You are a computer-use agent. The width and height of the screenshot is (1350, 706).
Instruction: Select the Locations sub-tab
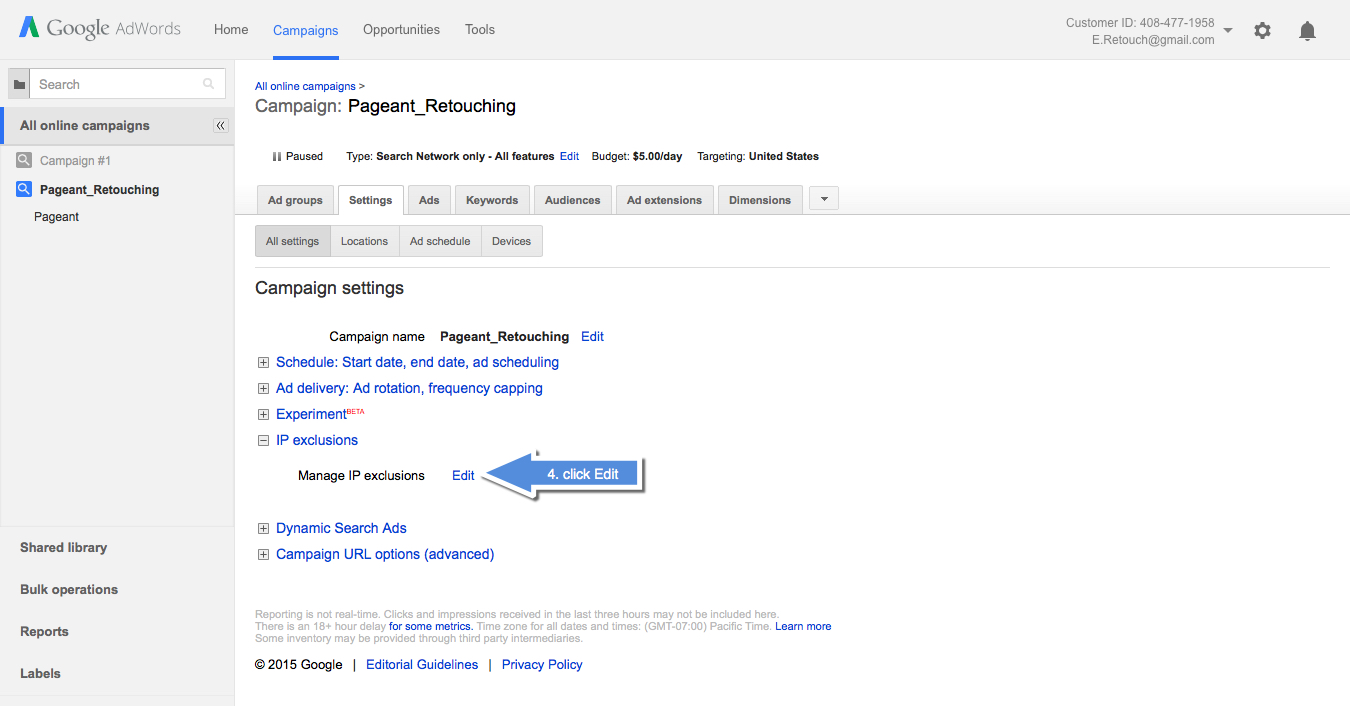tap(364, 241)
